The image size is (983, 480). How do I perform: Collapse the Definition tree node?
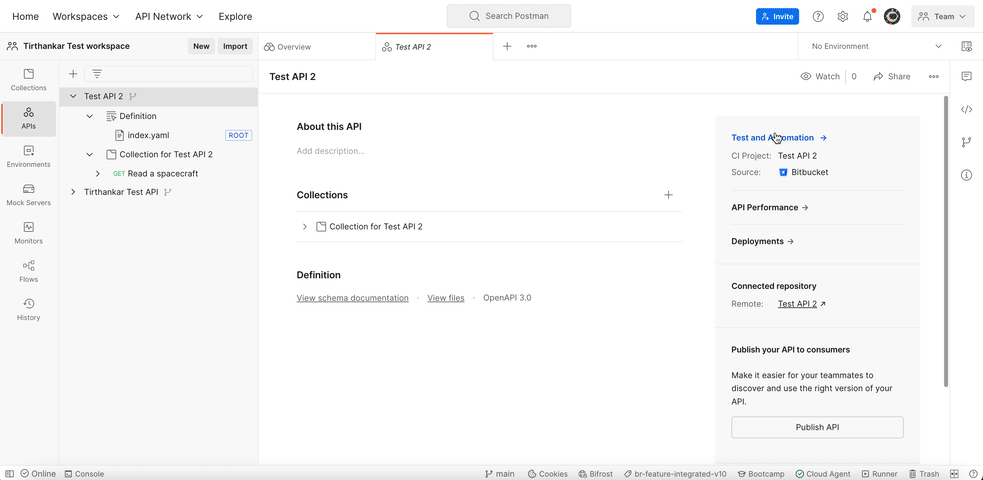point(90,116)
